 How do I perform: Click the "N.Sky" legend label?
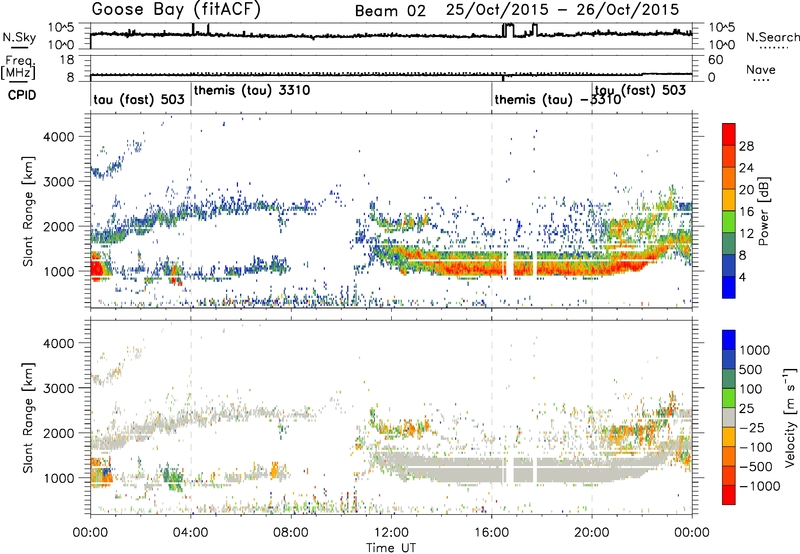(19, 37)
